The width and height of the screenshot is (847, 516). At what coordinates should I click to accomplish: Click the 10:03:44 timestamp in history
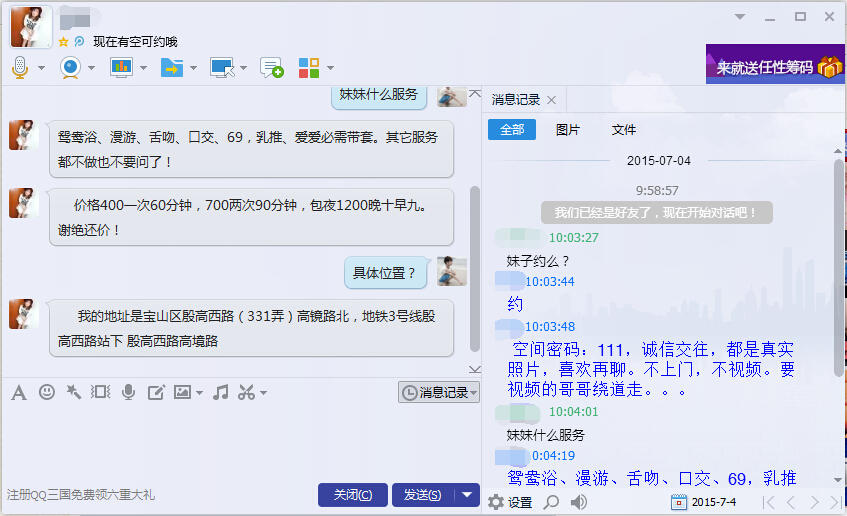click(549, 282)
